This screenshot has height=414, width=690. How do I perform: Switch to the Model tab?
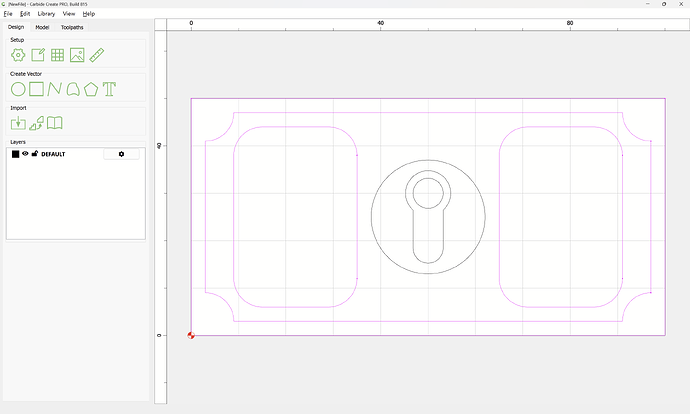42,27
